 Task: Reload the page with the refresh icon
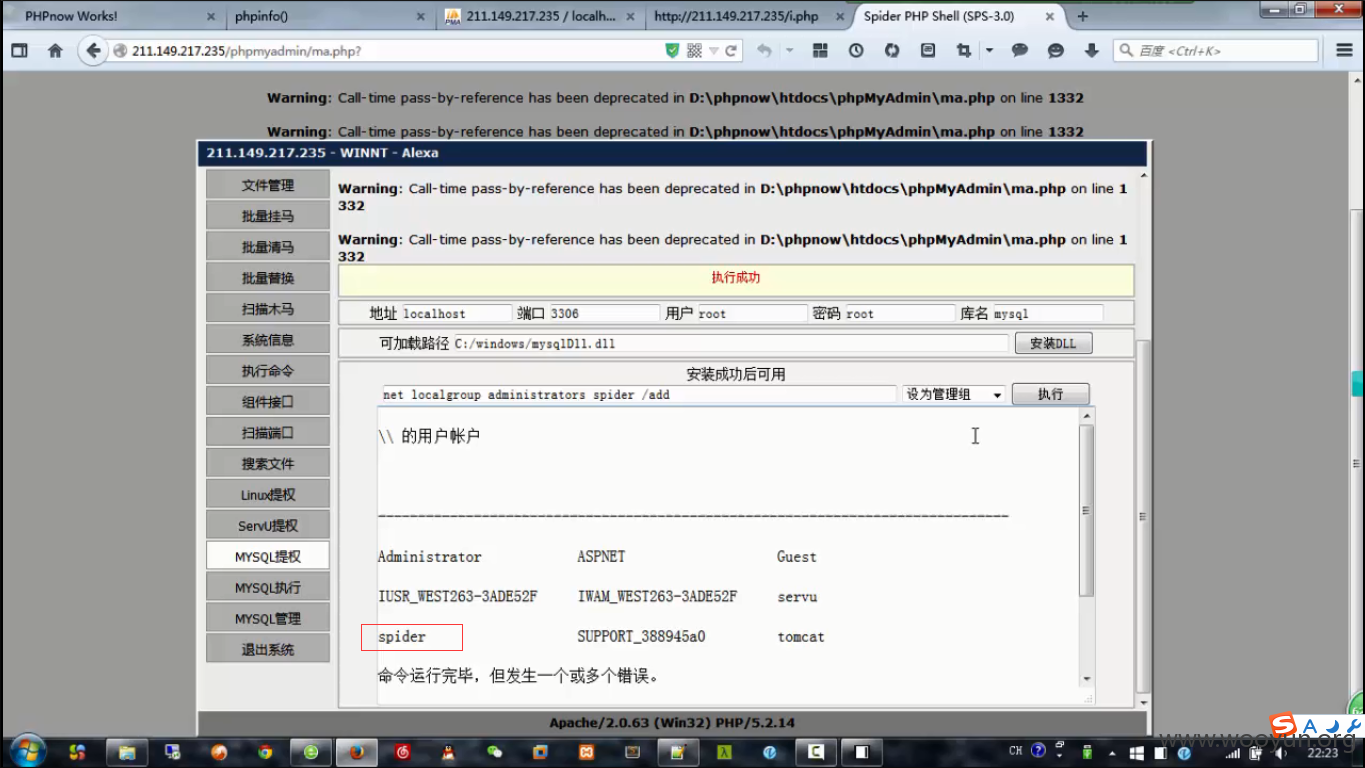(x=731, y=50)
